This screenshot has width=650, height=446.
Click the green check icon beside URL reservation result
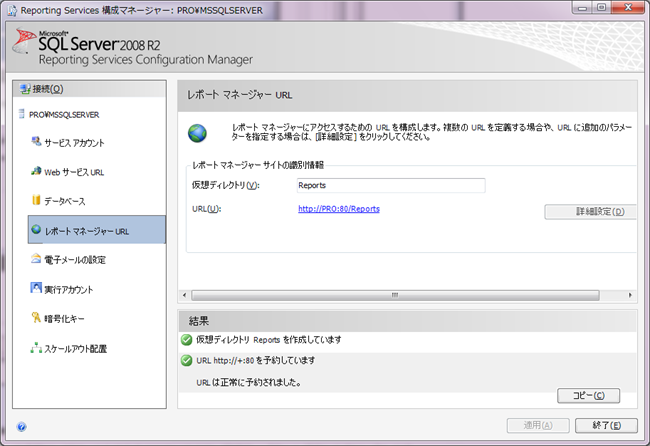[187, 361]
